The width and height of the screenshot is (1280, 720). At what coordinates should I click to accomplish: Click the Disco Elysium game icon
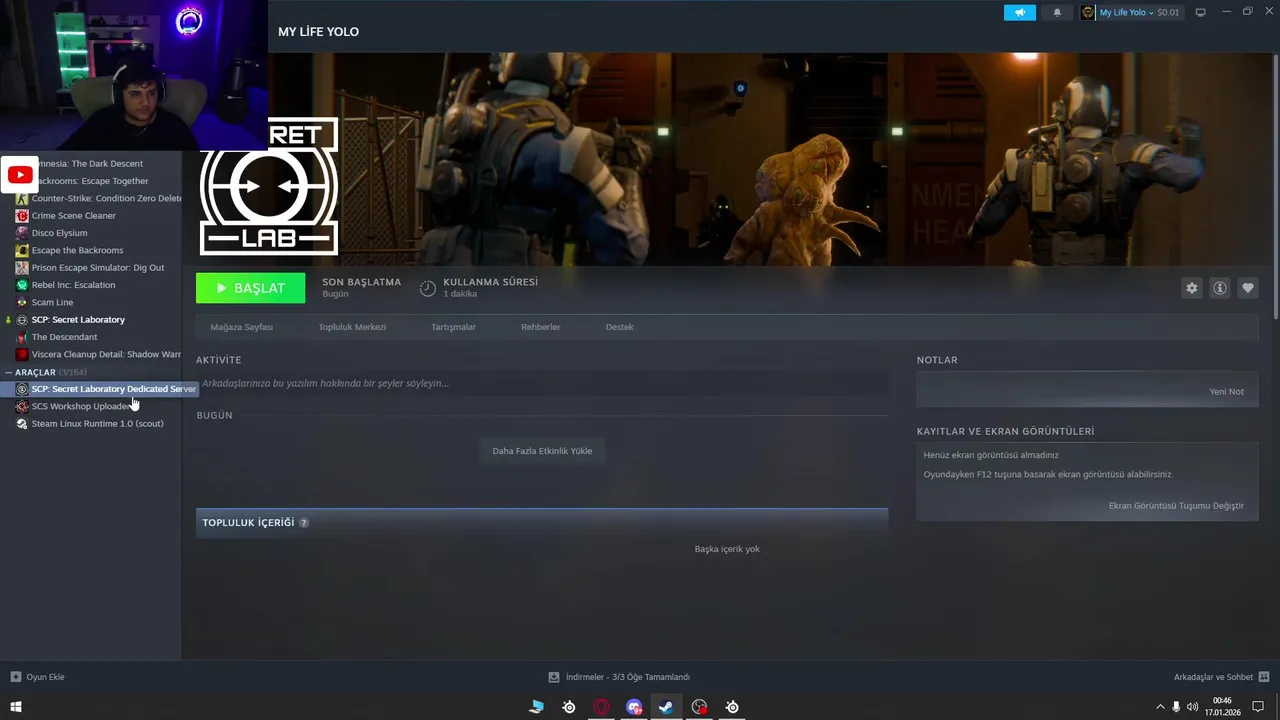pyautogui.click(x=22, y=233)
